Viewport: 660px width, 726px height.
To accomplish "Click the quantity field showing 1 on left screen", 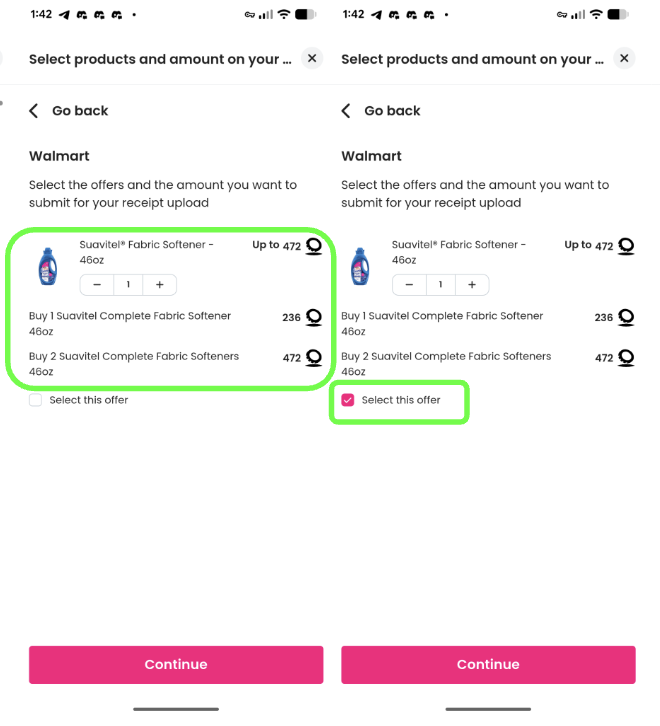I will [128, 285].
